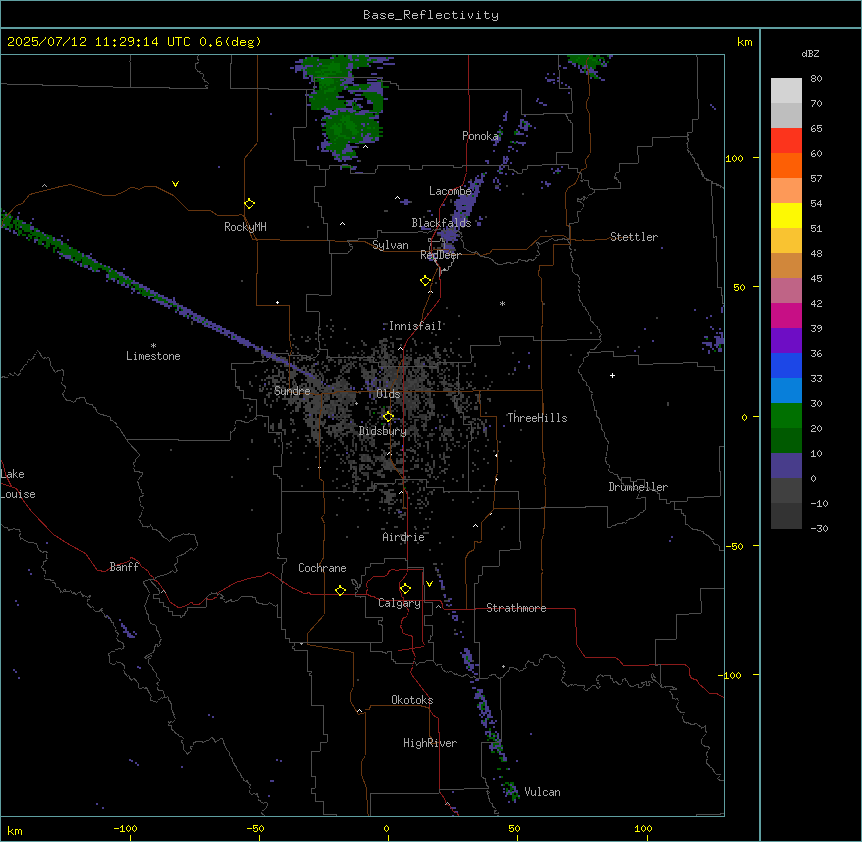Viewport: 862px width, 842px height.
Task: Click the dark gray -30 to -10 swatch
Action: pos(786,516)
